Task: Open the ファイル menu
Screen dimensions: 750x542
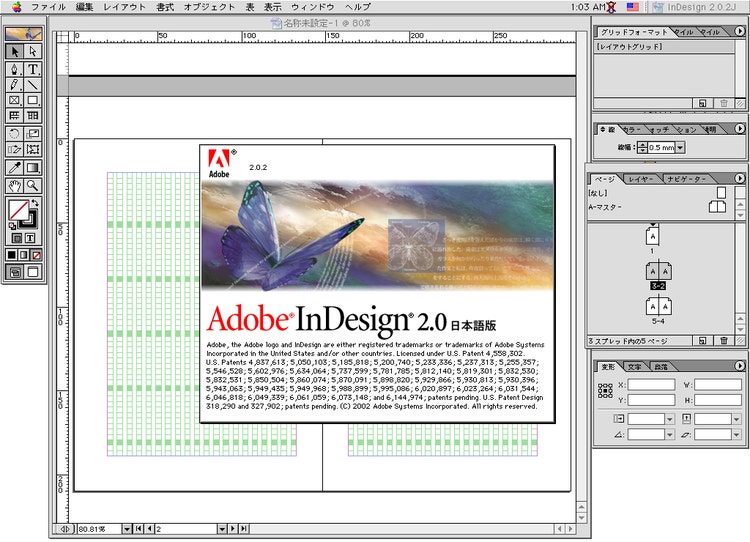Action: click(48, 7)
